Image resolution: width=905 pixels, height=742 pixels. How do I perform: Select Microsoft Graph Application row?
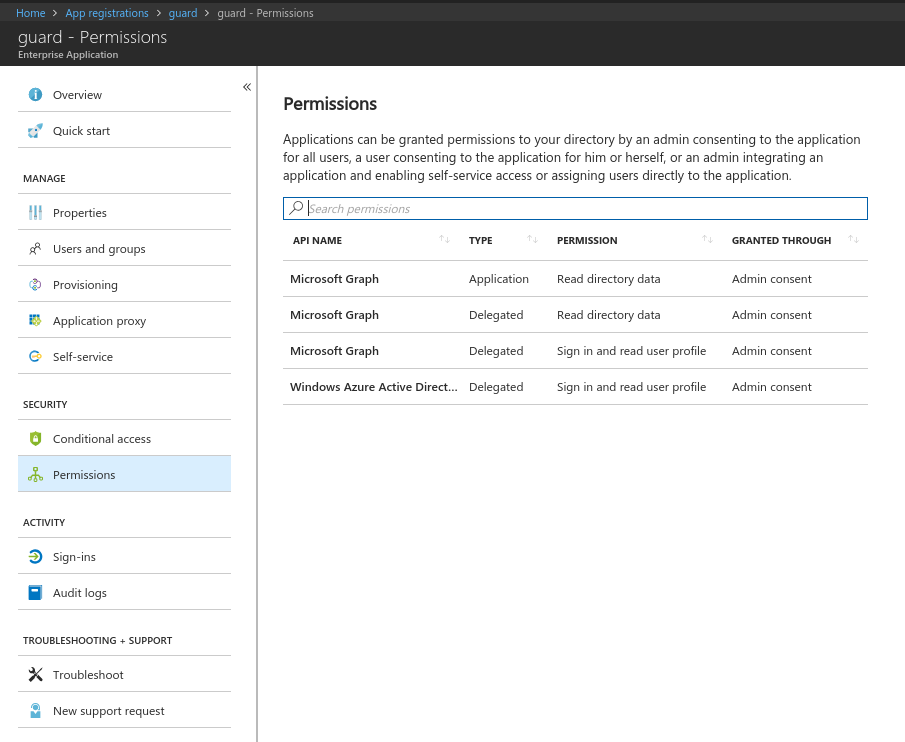coord(575,279)
